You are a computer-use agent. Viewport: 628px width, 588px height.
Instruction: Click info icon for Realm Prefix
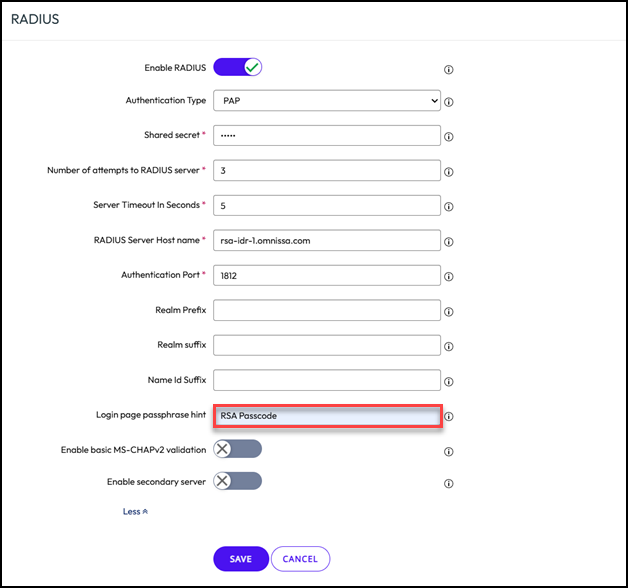(449, 312)
